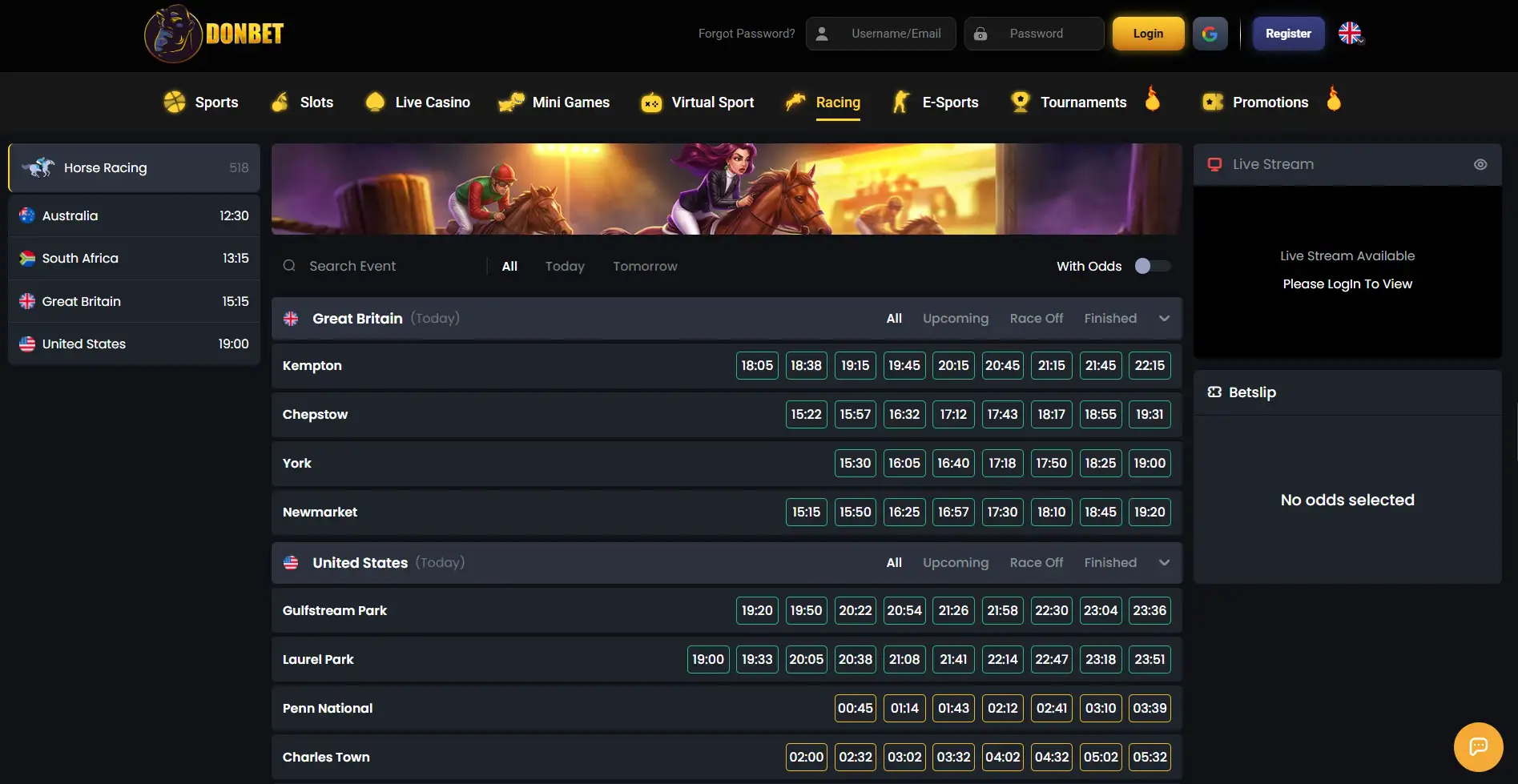
Task: Open the UK flag language selector
Action: point(1351,34)
